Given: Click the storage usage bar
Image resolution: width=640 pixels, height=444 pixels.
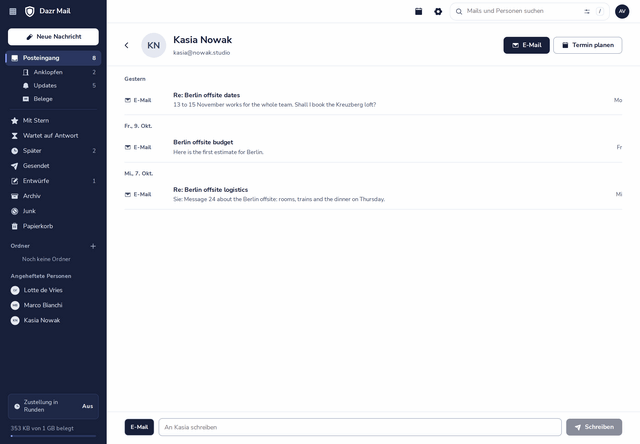Looking at the screenshot, I should click(x=53, y=436).
